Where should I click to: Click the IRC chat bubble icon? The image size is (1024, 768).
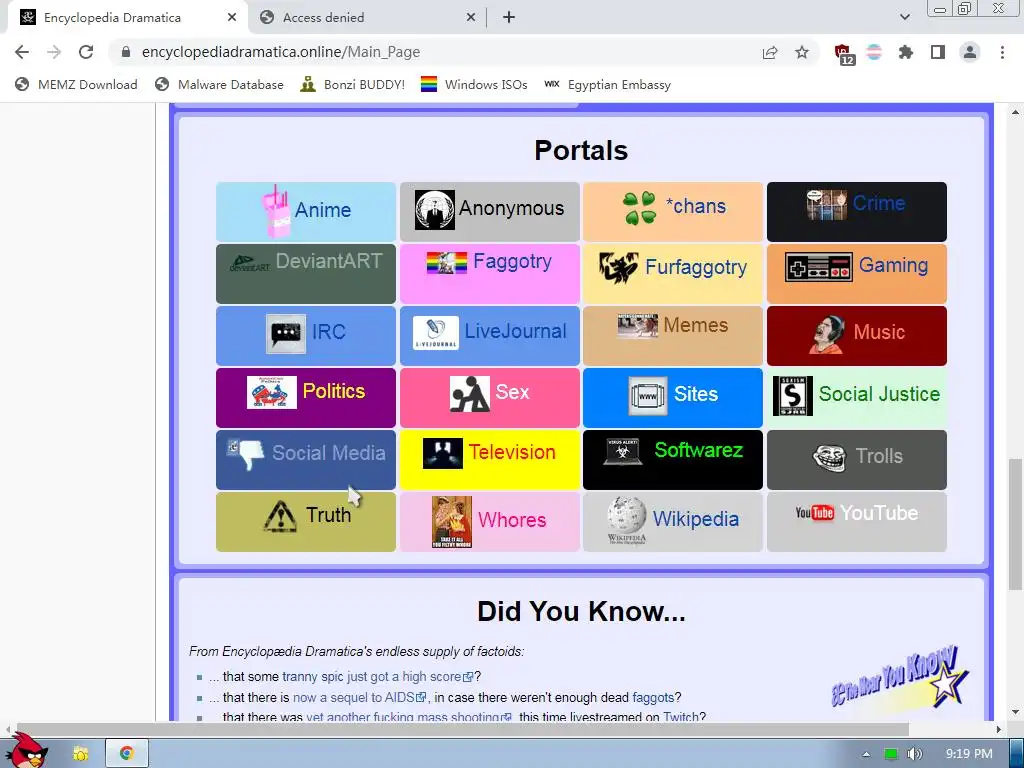(286, 334)
